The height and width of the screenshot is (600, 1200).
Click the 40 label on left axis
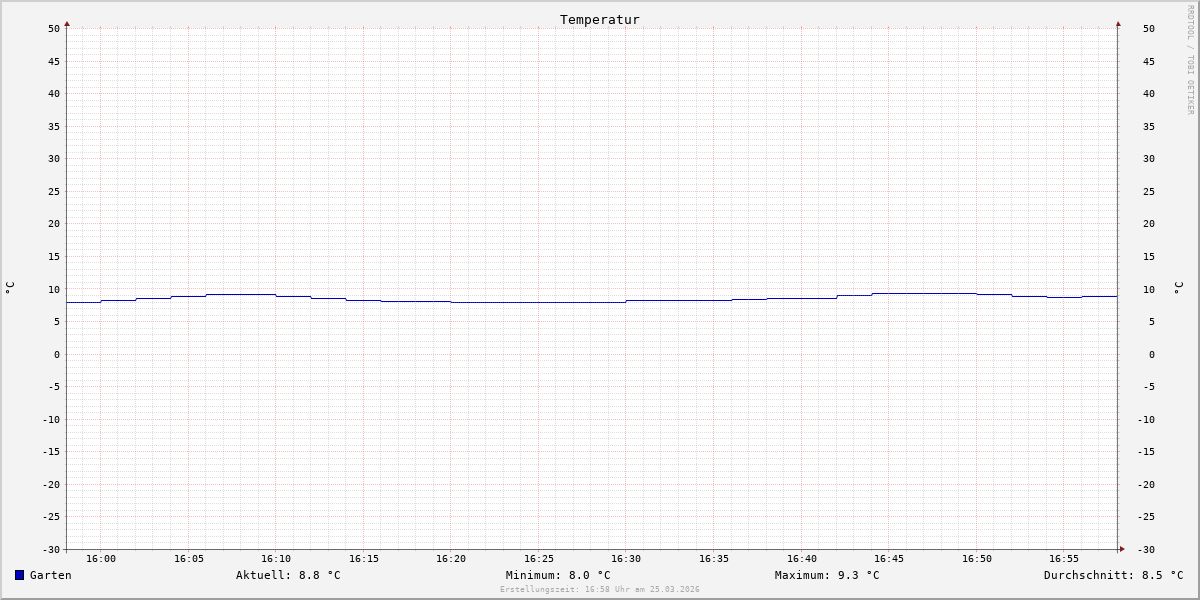pyautogui.click(x=54, y=93)
